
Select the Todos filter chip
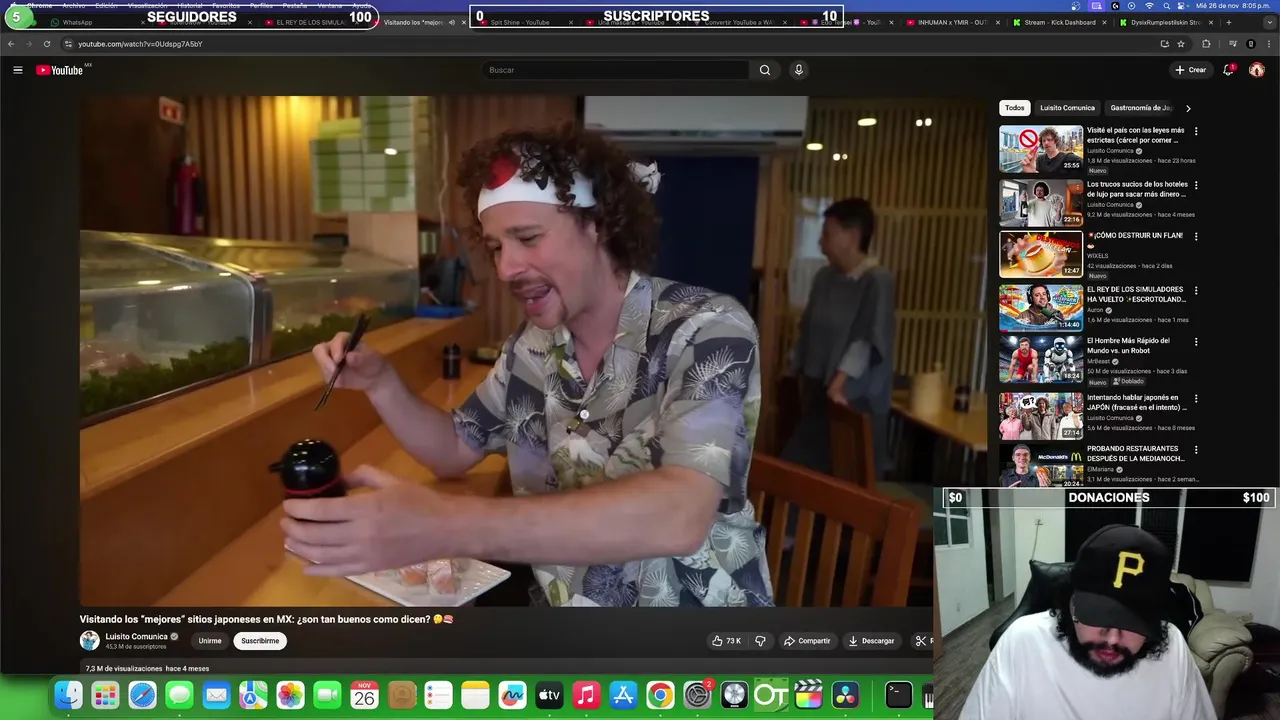click(x=1015, y=108)
